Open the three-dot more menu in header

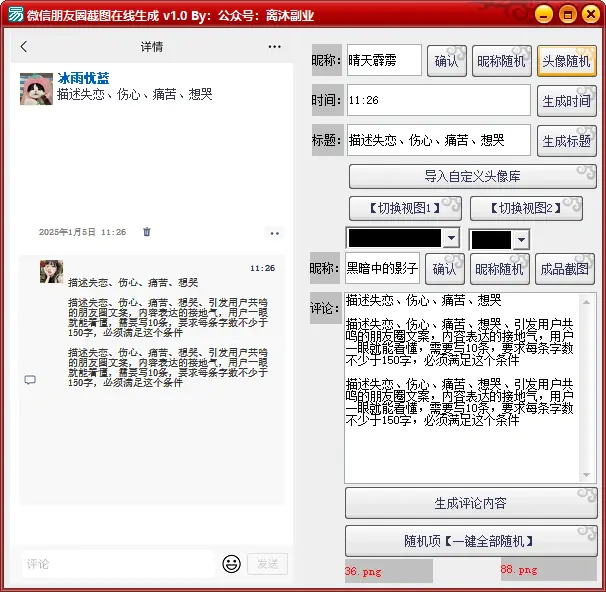[275, 47]
